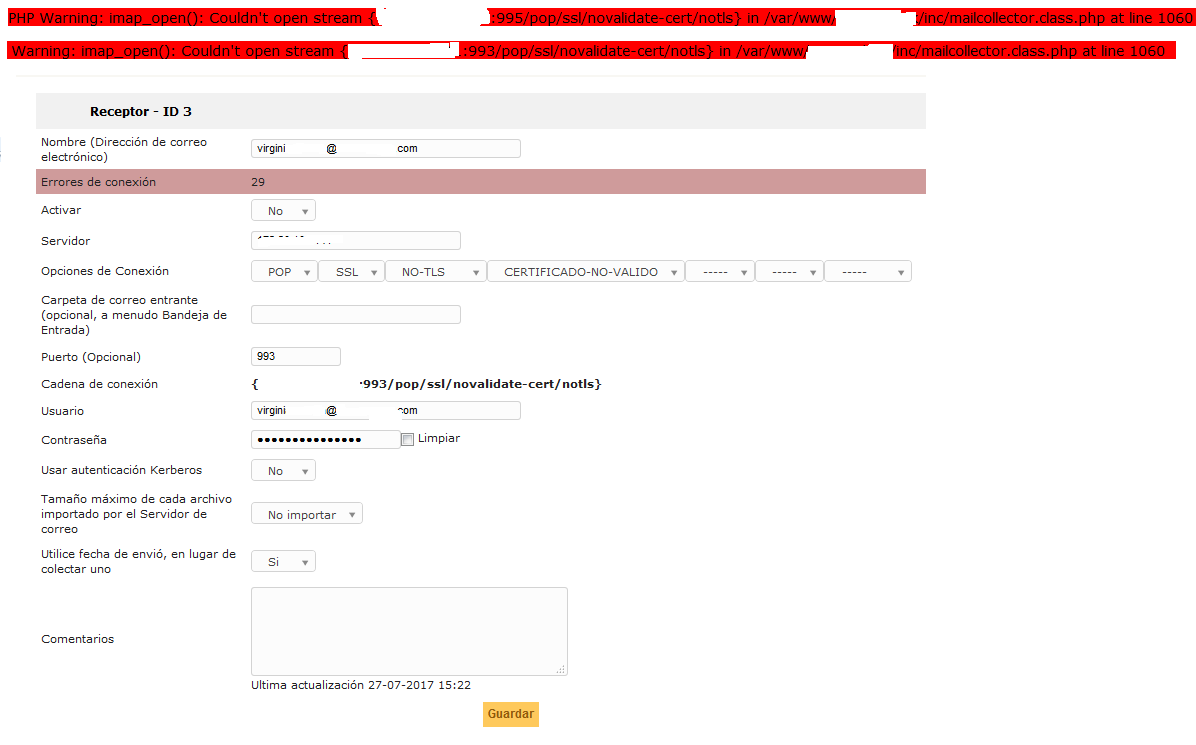
Task: Open the Activar dropdown set to No
Action: point(283,210)
